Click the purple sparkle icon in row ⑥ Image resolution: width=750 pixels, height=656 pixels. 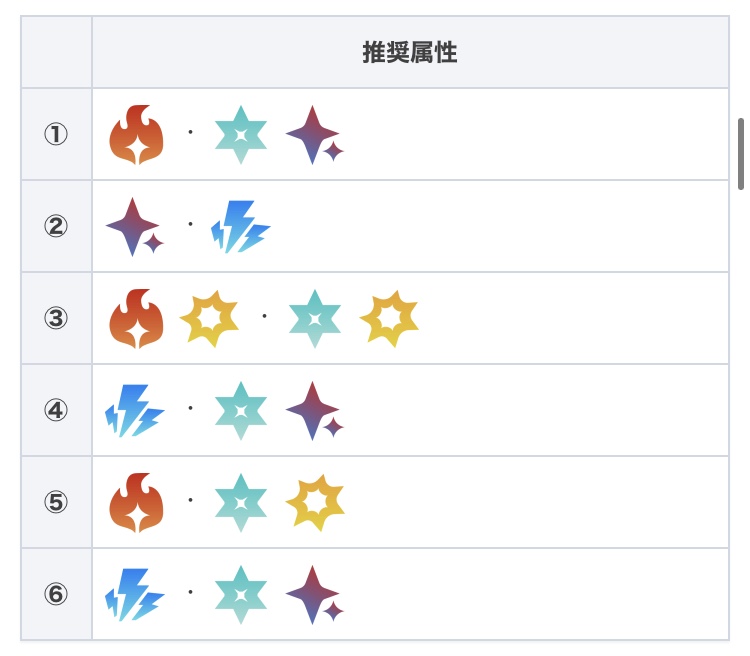(x=315, y=595)
